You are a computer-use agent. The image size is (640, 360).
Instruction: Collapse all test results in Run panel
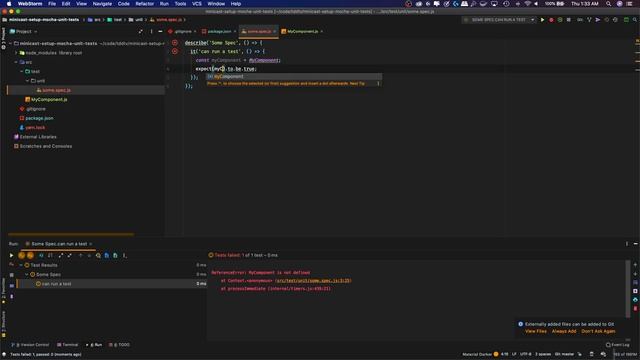click(x=69, y=256)
